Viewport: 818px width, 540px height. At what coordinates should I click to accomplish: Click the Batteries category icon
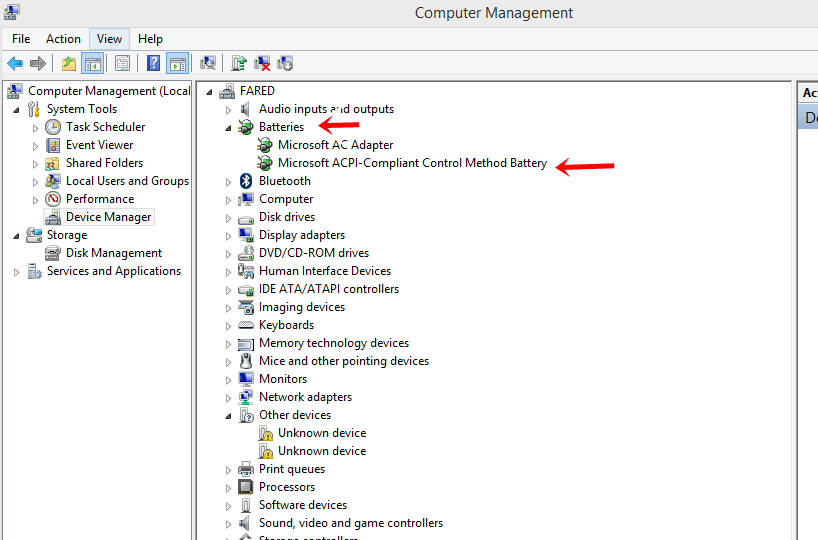coord(246,127)
